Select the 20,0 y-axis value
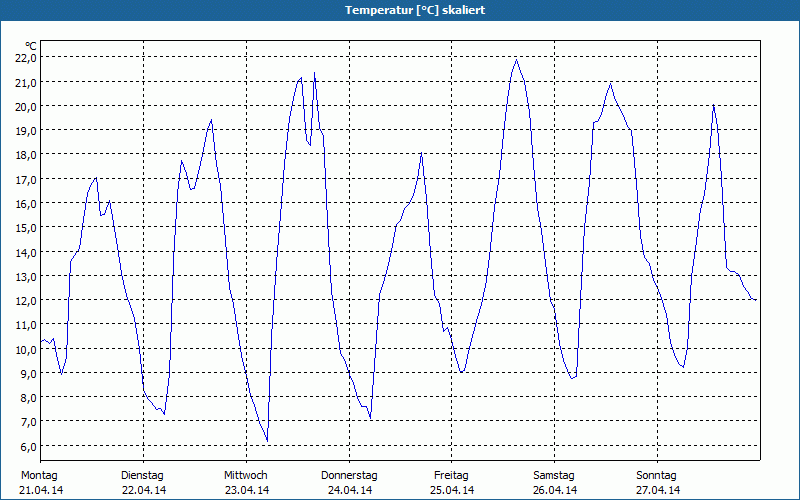The width and height of the screenshot is (800, 500). click(26, 107)
